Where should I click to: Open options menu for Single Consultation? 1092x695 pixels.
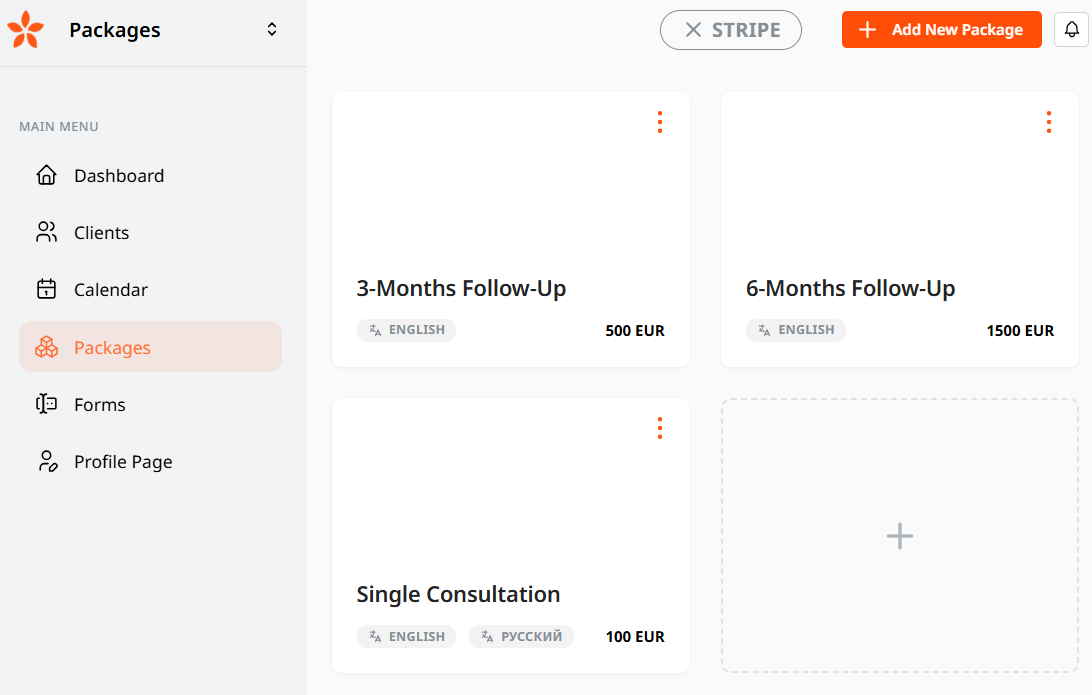tap(660, 428)
